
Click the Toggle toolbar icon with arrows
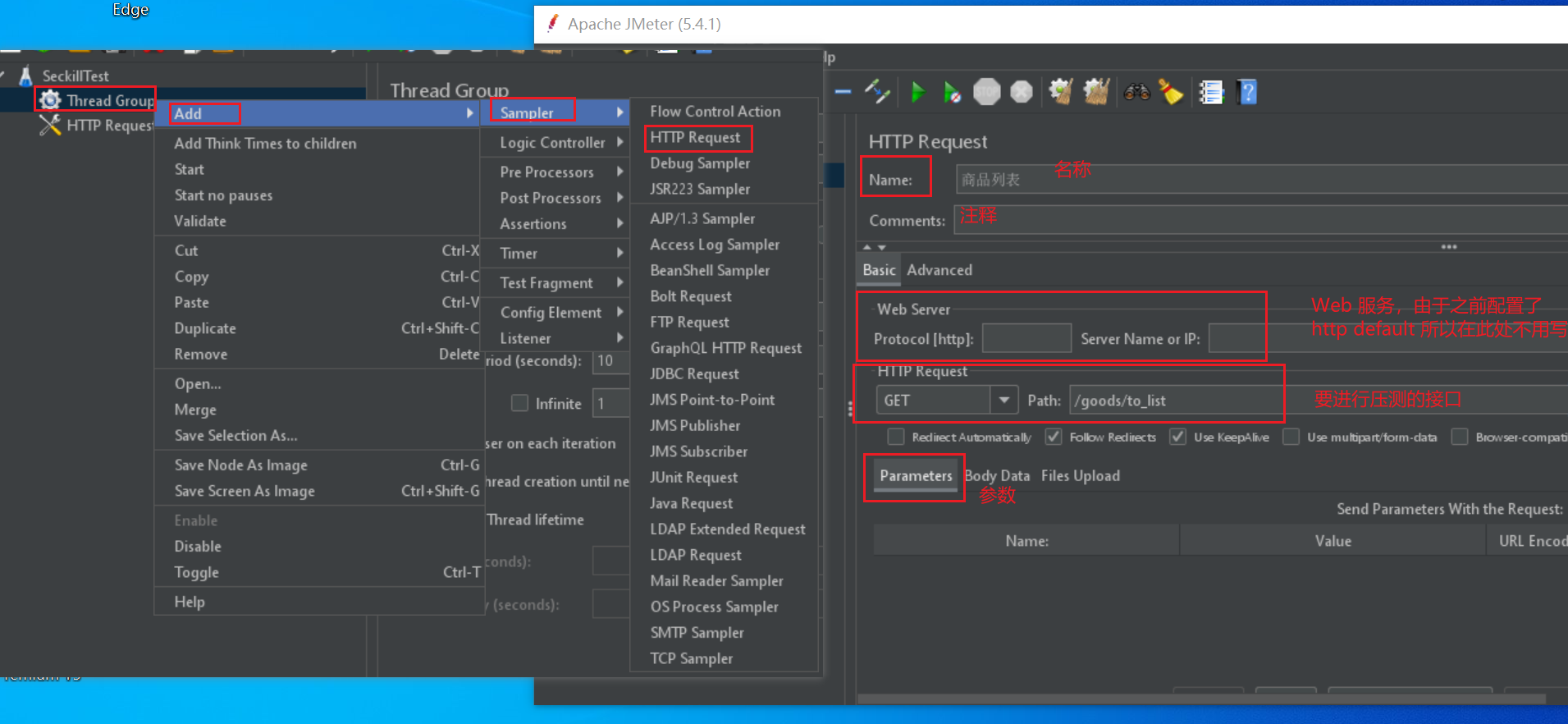coord(877,92)
